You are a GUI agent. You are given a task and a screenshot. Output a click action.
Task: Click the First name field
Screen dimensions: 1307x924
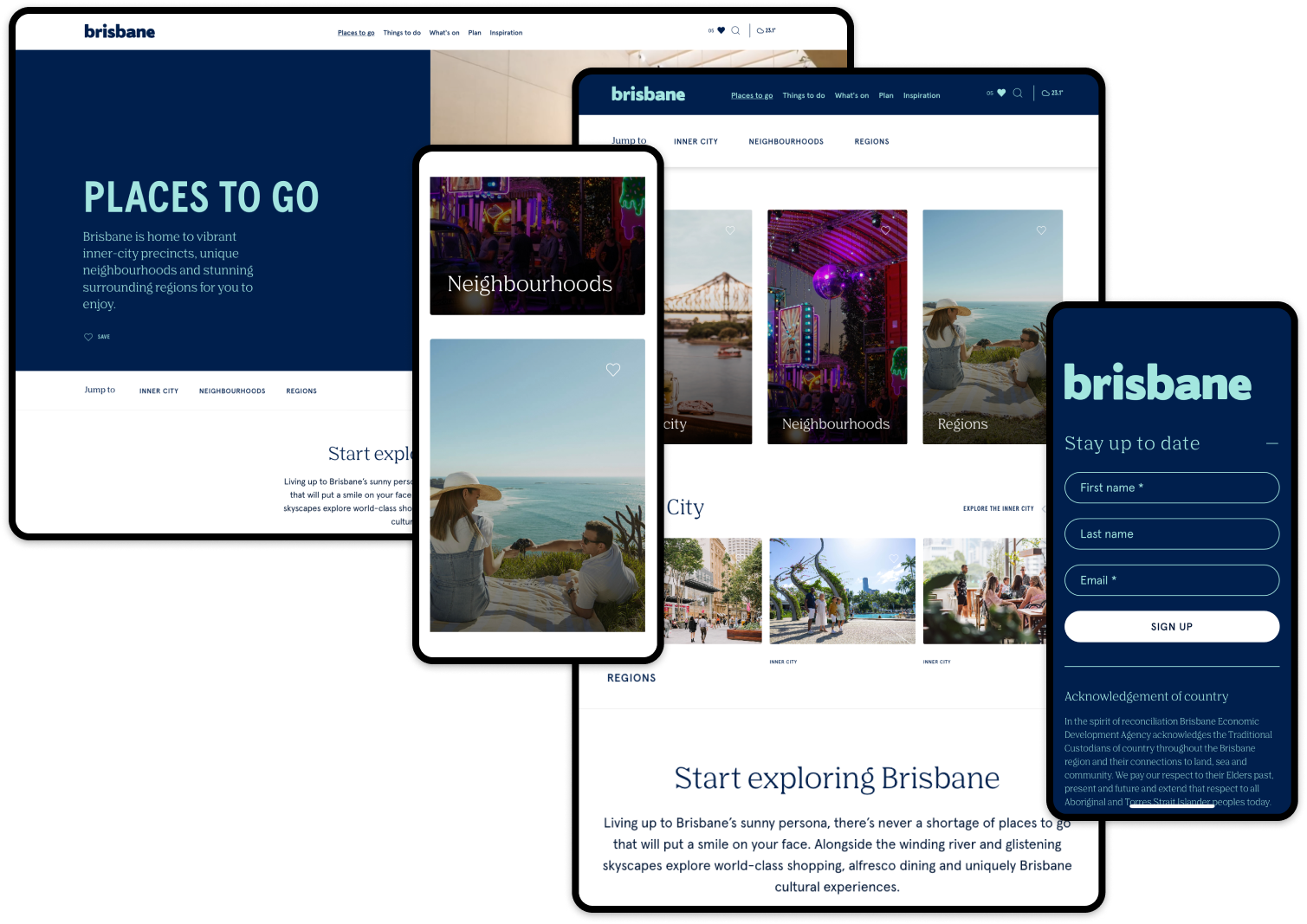[x=1171, y=488]
